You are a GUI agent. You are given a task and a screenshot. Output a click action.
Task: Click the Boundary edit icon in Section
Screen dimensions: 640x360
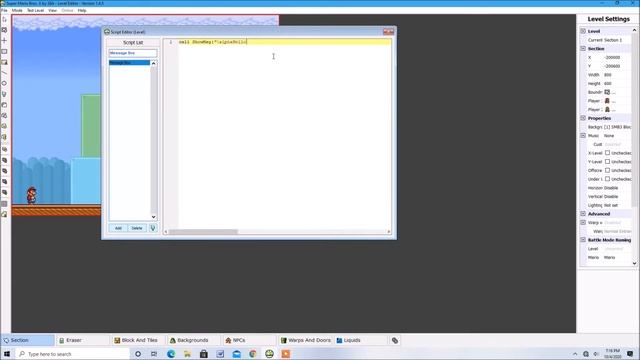607,92
